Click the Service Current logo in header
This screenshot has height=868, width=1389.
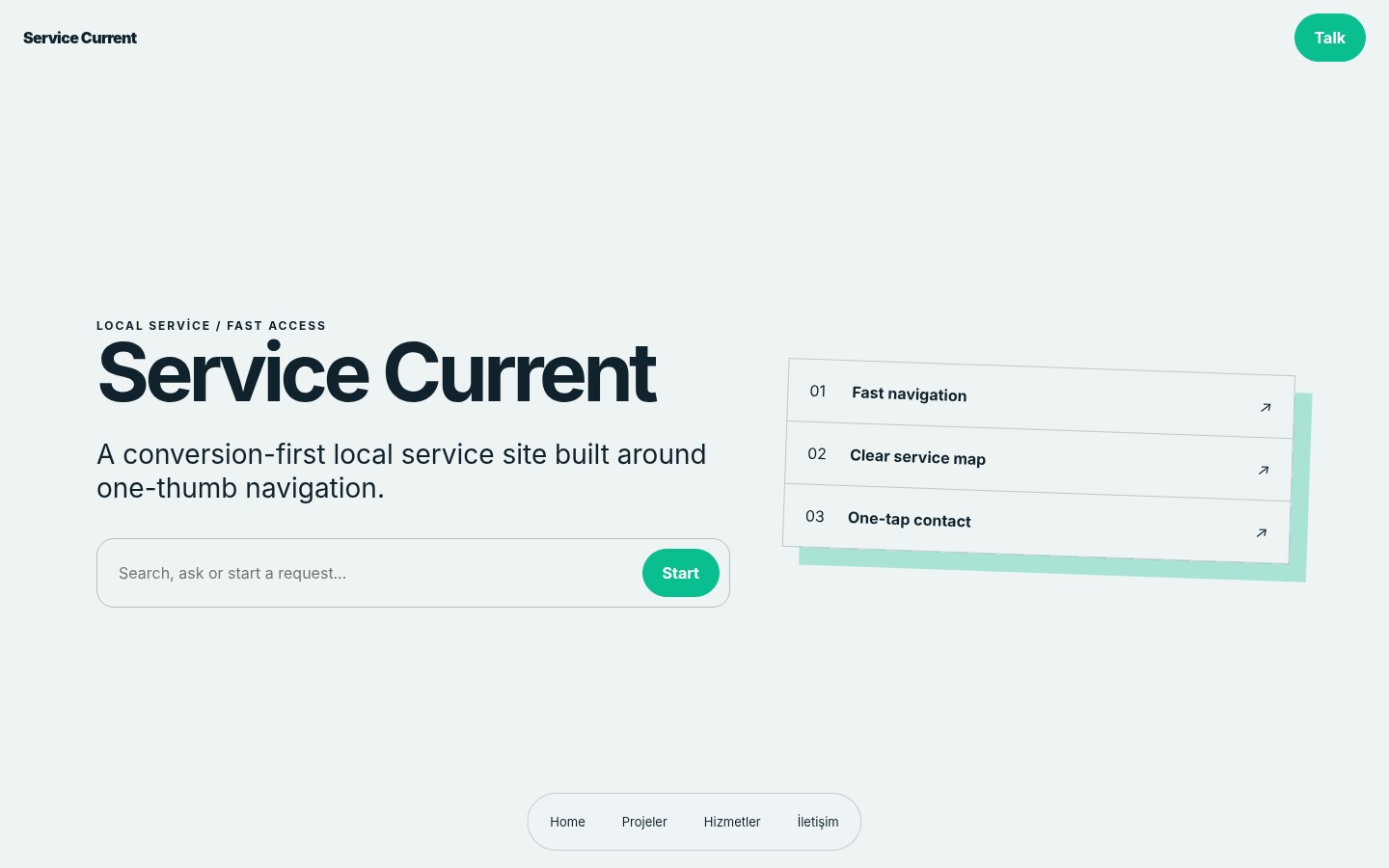[80, 38]
